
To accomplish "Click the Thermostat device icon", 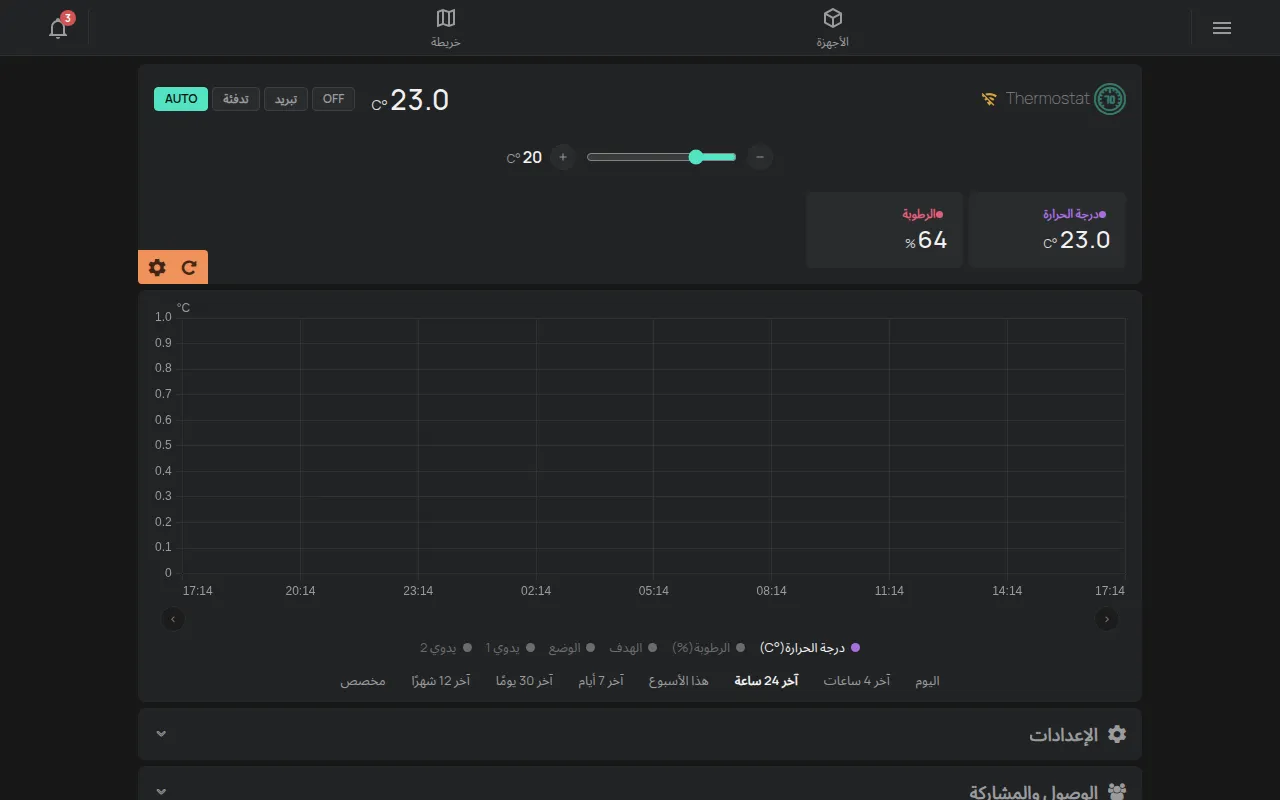I will pos(1110,99).
